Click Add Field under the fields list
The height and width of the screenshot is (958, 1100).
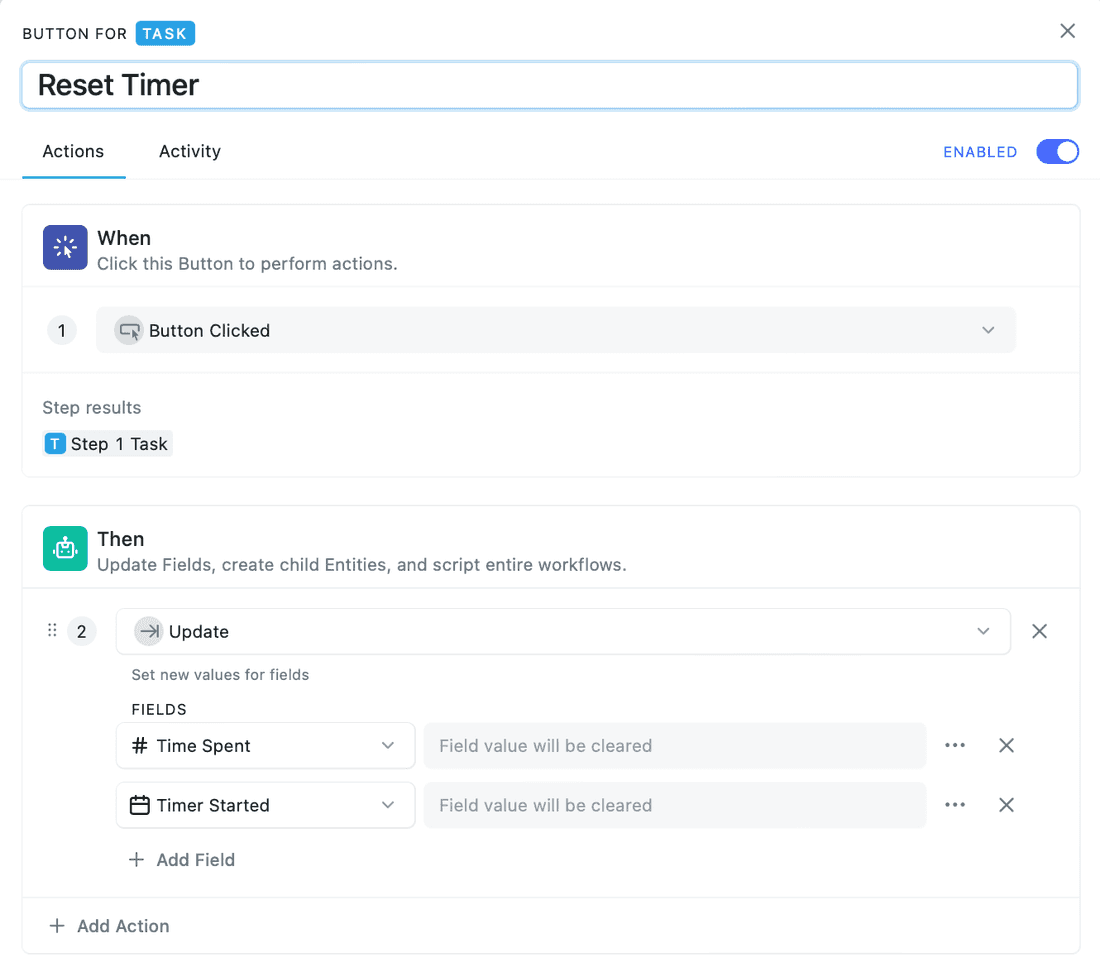tap(182, 860)
